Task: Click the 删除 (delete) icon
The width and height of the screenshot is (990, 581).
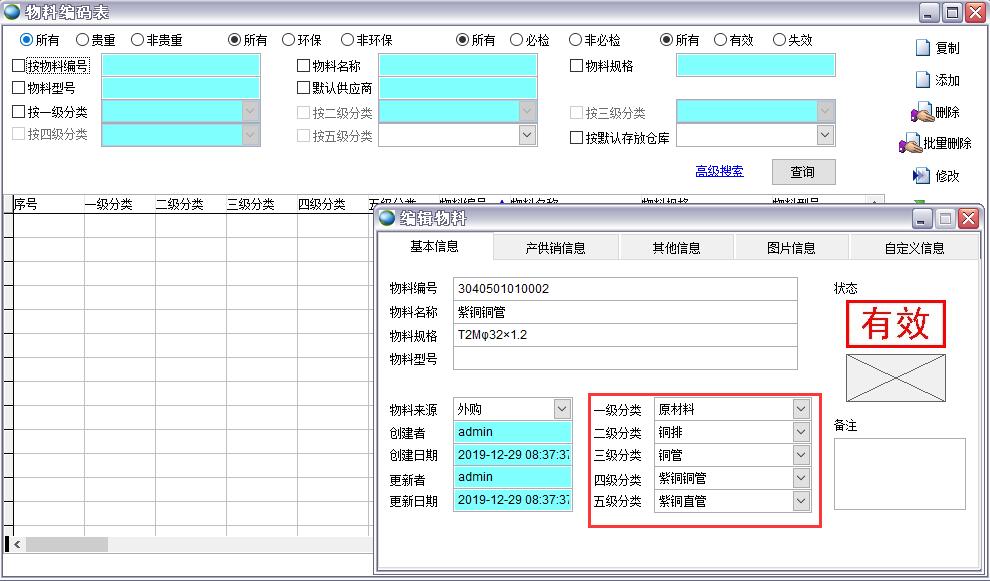Action: 921,112
